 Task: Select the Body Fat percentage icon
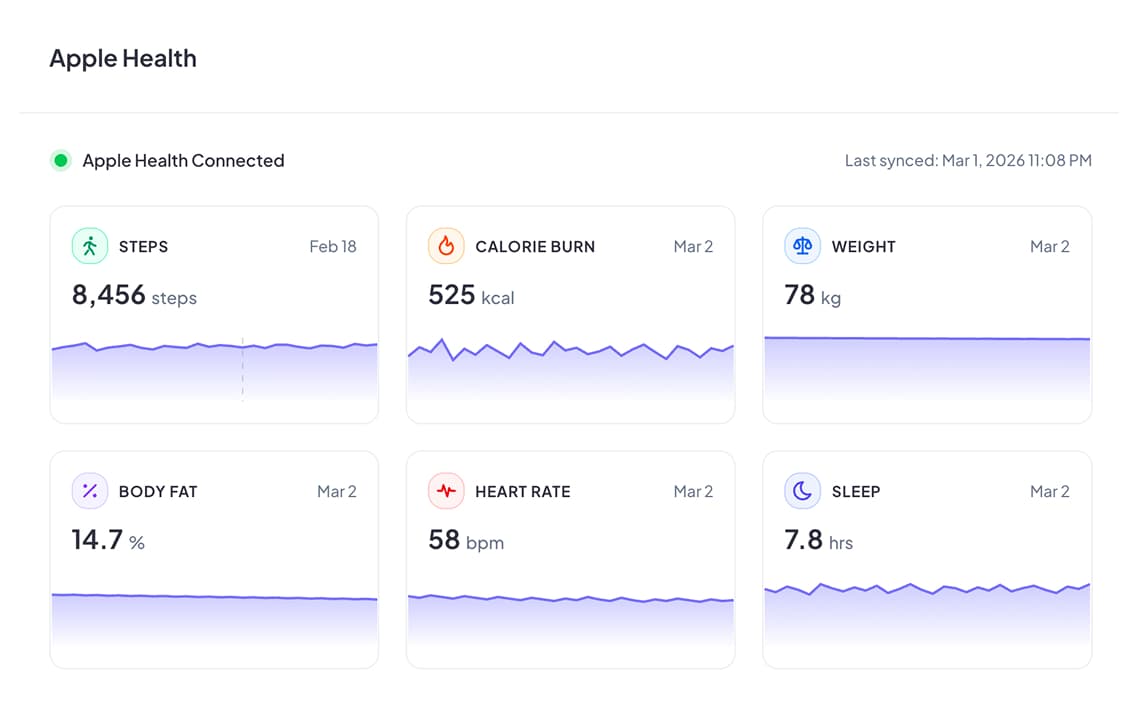click(89, 491)
